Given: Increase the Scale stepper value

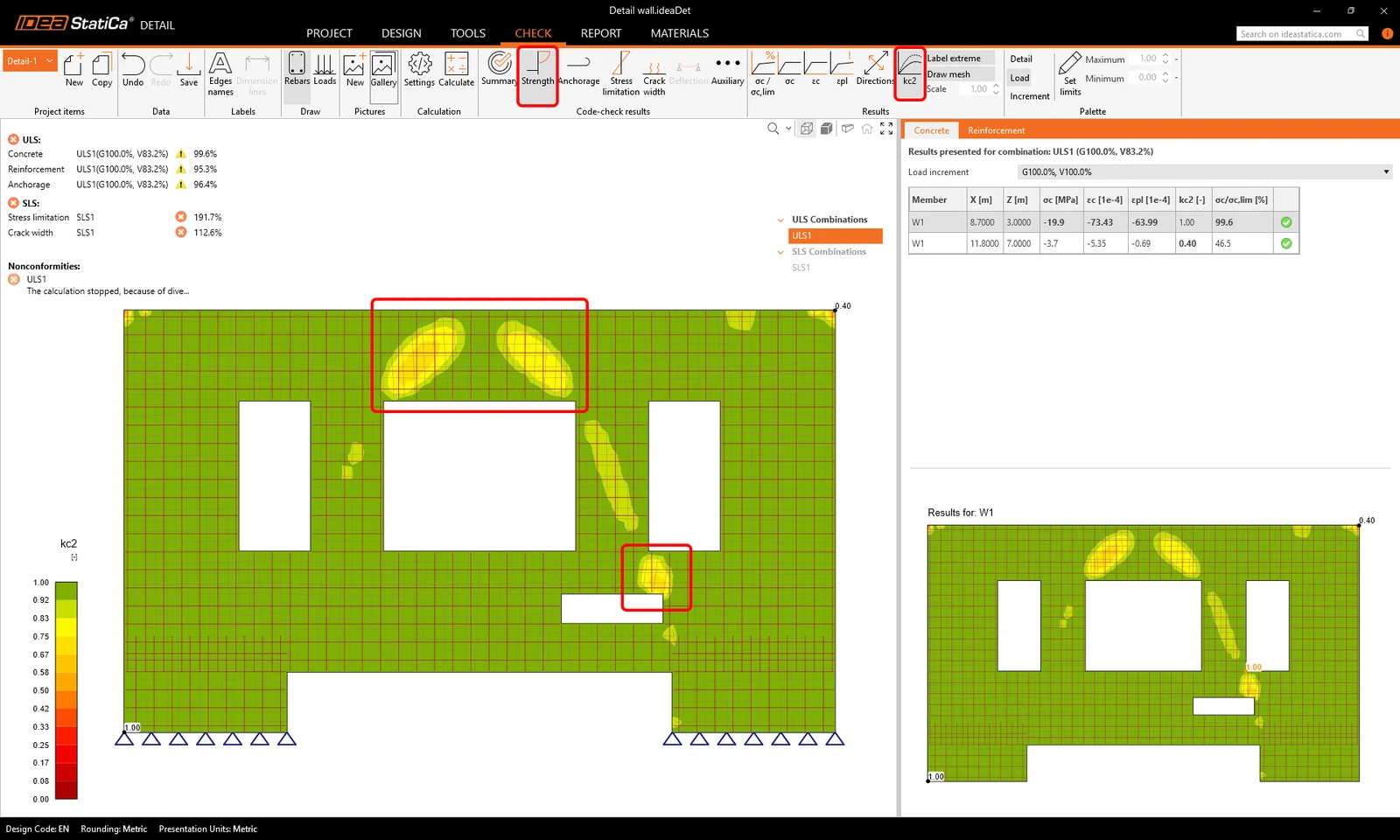Looking at the screenshot, I should pos(996,86).
